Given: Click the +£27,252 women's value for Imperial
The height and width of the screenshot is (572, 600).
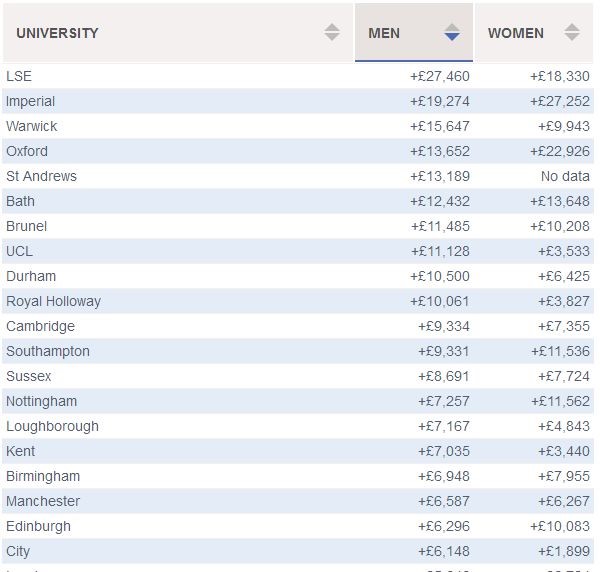Looking at the screenshot, I should pos(559,101).
